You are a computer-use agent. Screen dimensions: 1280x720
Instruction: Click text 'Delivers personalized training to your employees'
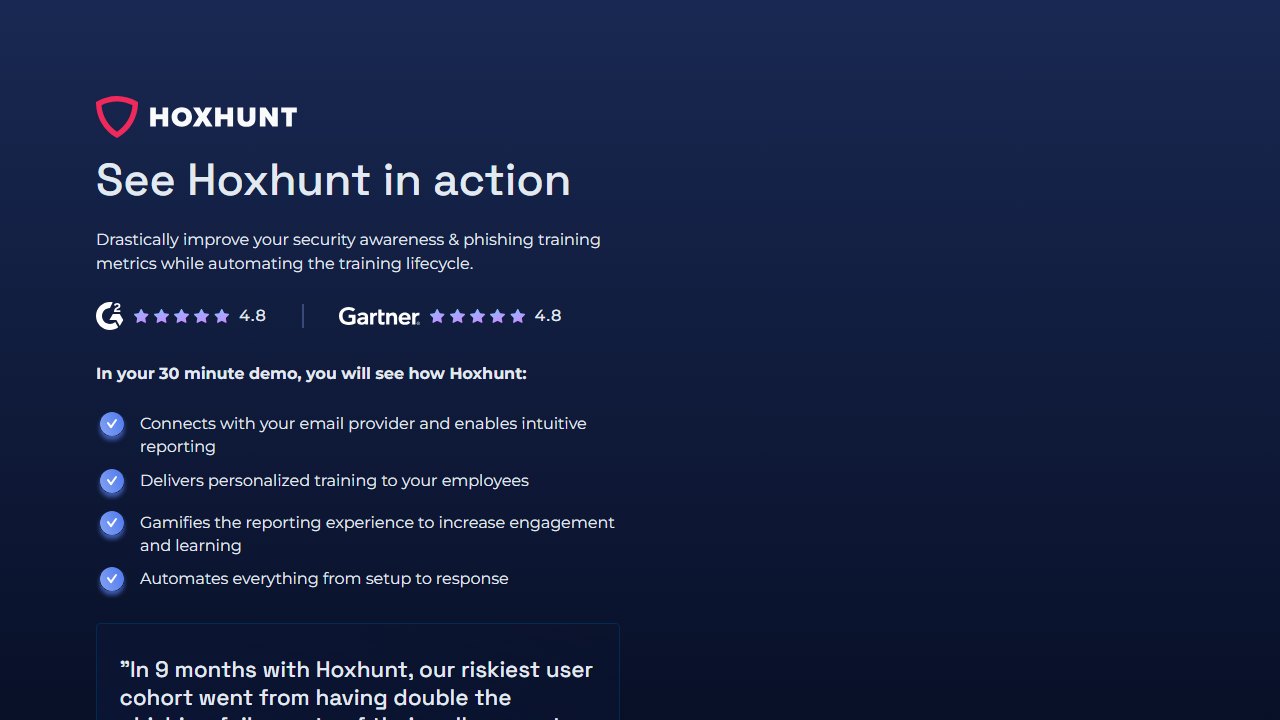pos(334,481)
